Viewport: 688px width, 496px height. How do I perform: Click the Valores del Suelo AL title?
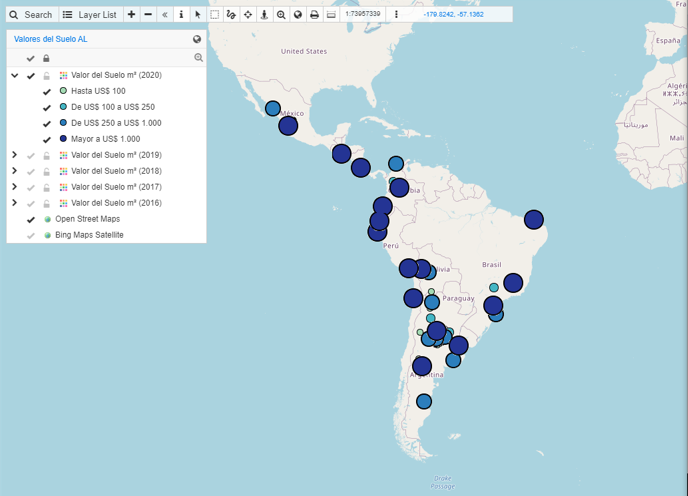(x=50, y=39)
